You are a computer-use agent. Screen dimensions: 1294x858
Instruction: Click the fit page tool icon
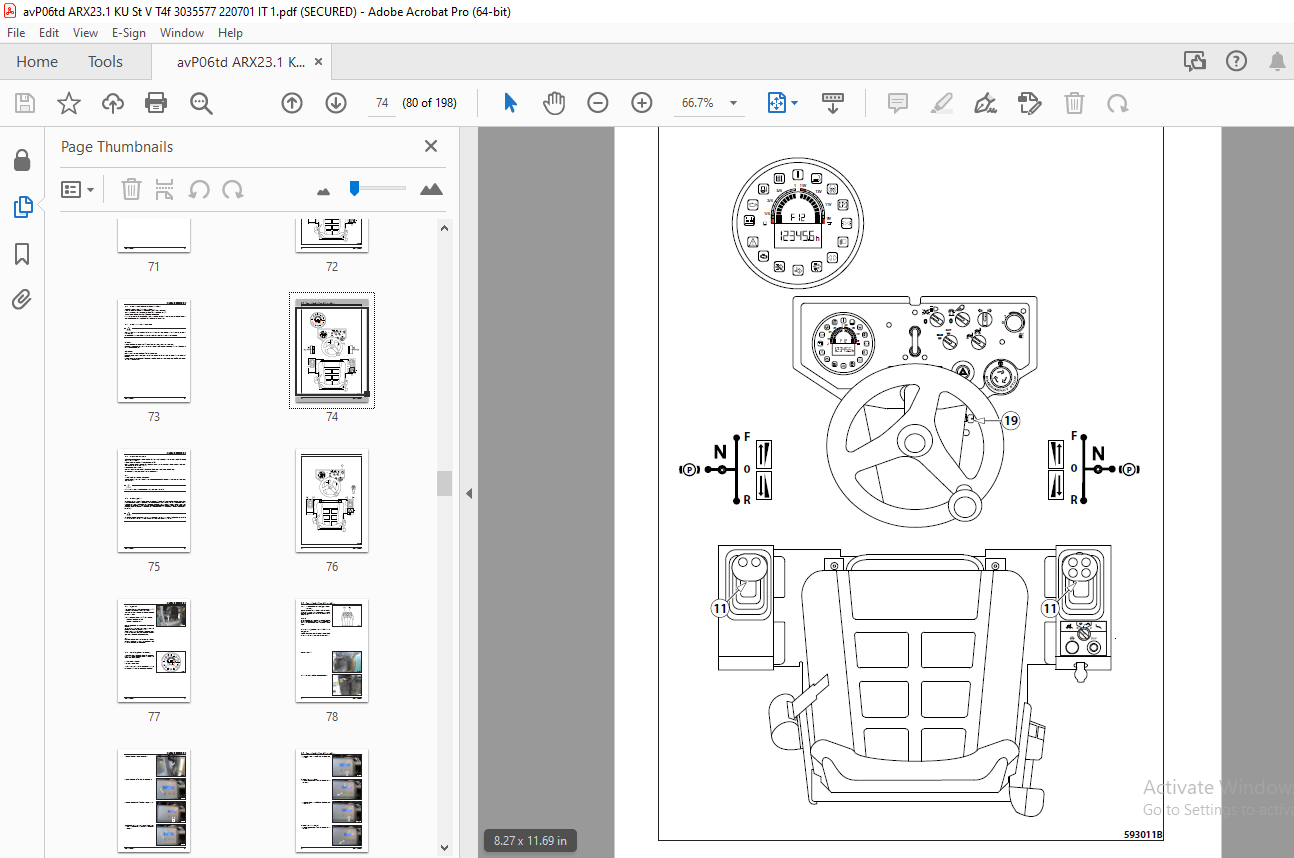[x=777, y=103]
